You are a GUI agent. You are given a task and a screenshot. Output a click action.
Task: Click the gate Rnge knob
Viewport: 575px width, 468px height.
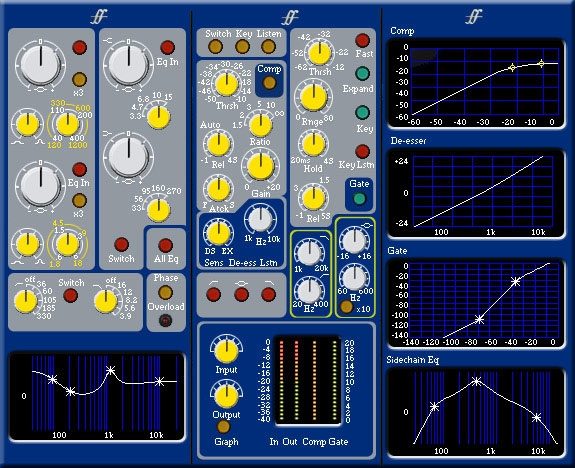(x=314, y=97)
